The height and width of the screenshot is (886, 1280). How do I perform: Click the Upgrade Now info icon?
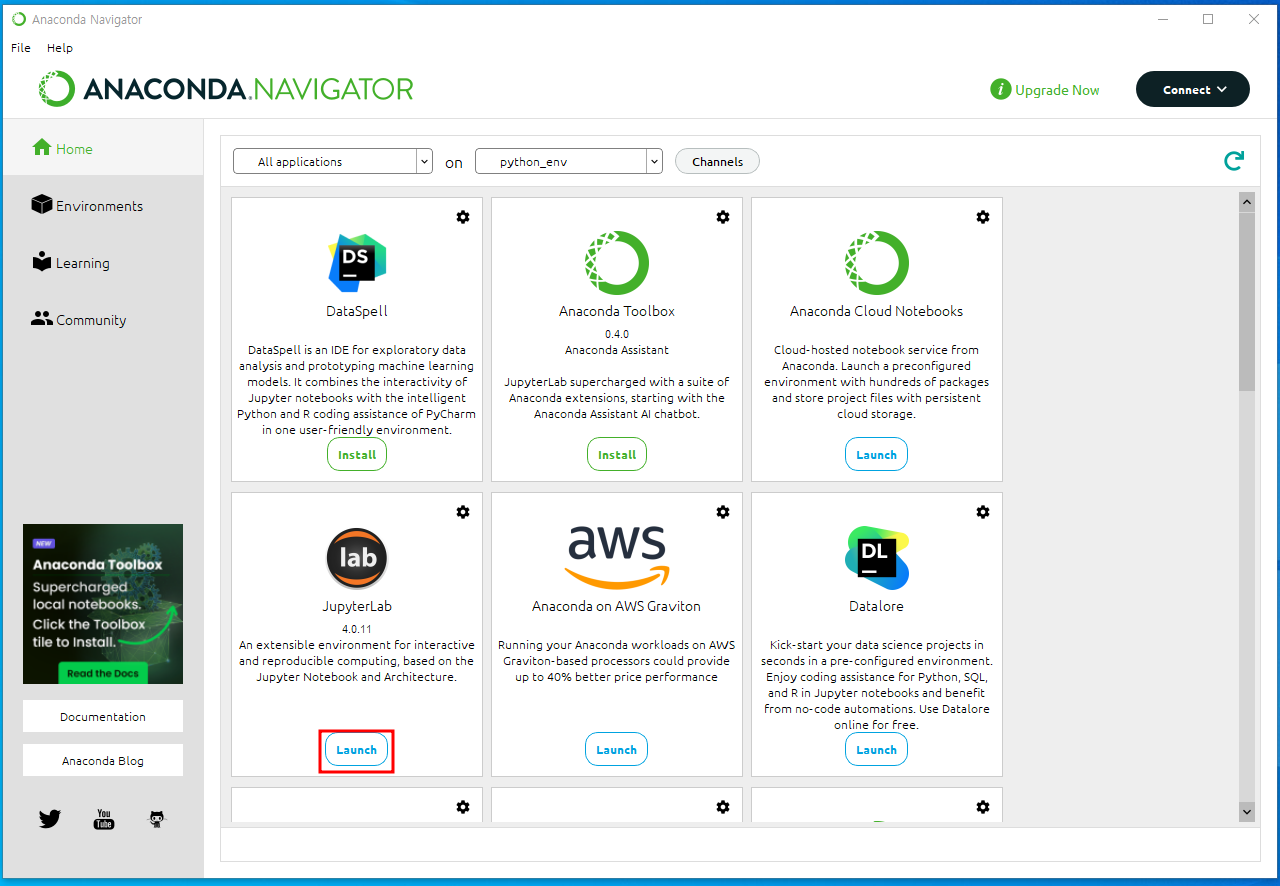pyautogui.click(x=1000, y=90)
